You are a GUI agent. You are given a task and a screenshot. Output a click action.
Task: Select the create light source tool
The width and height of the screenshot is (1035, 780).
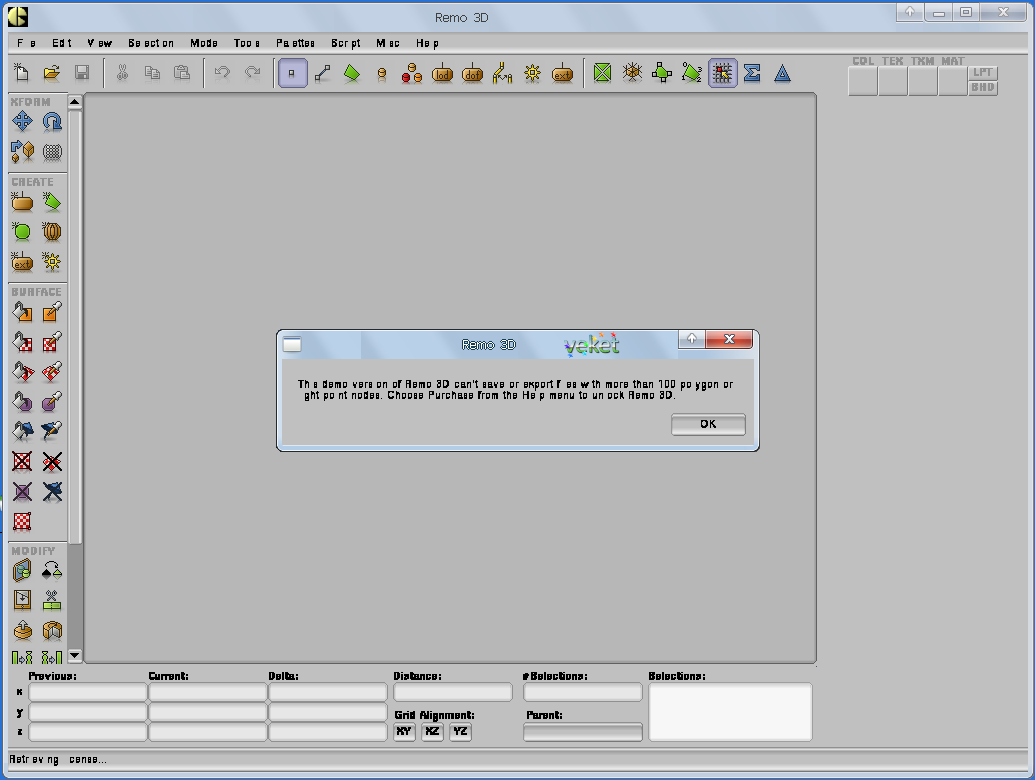pyautogui.click(x=52, y=262)
